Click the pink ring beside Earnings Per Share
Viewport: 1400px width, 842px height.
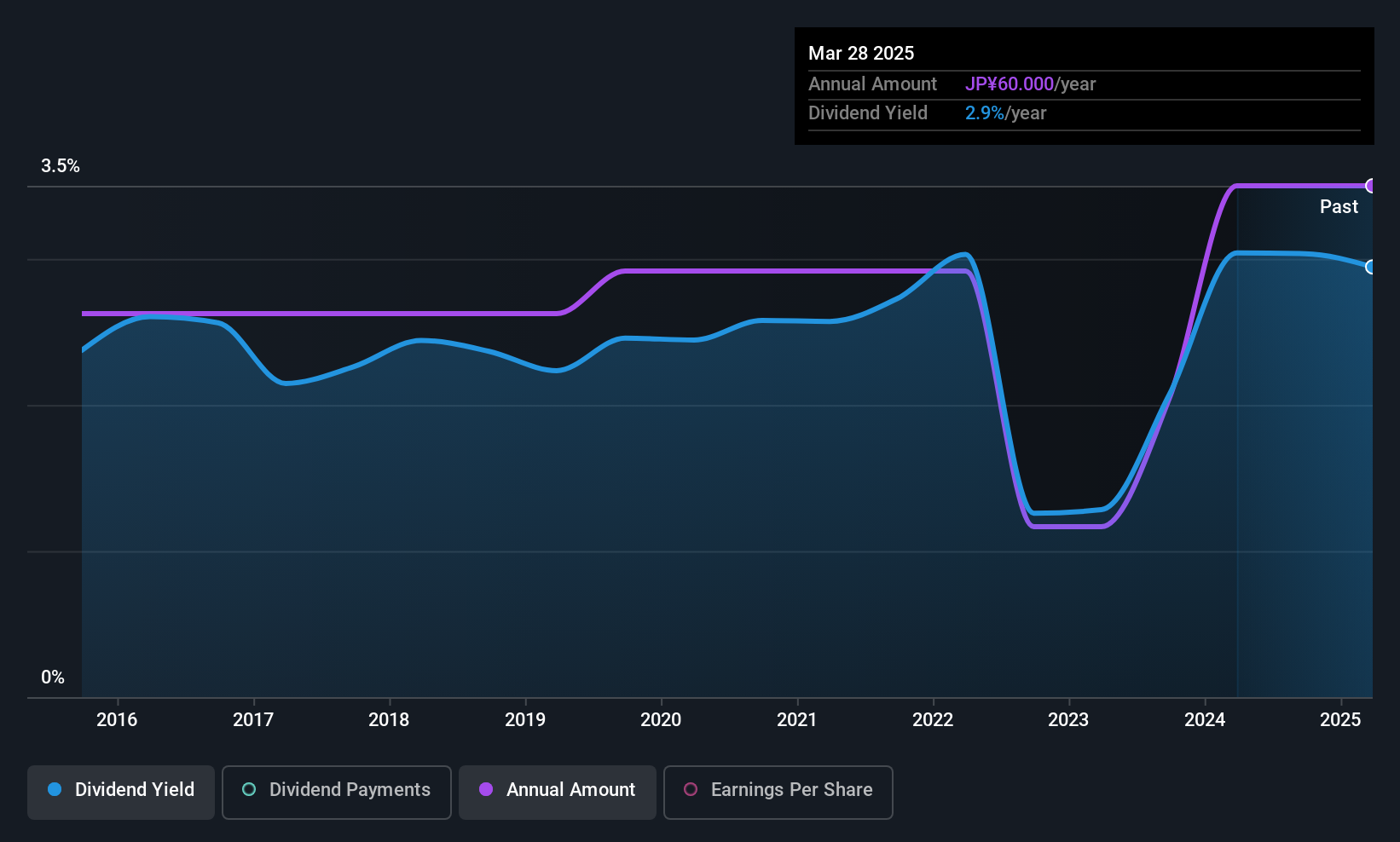pos(691,790)
